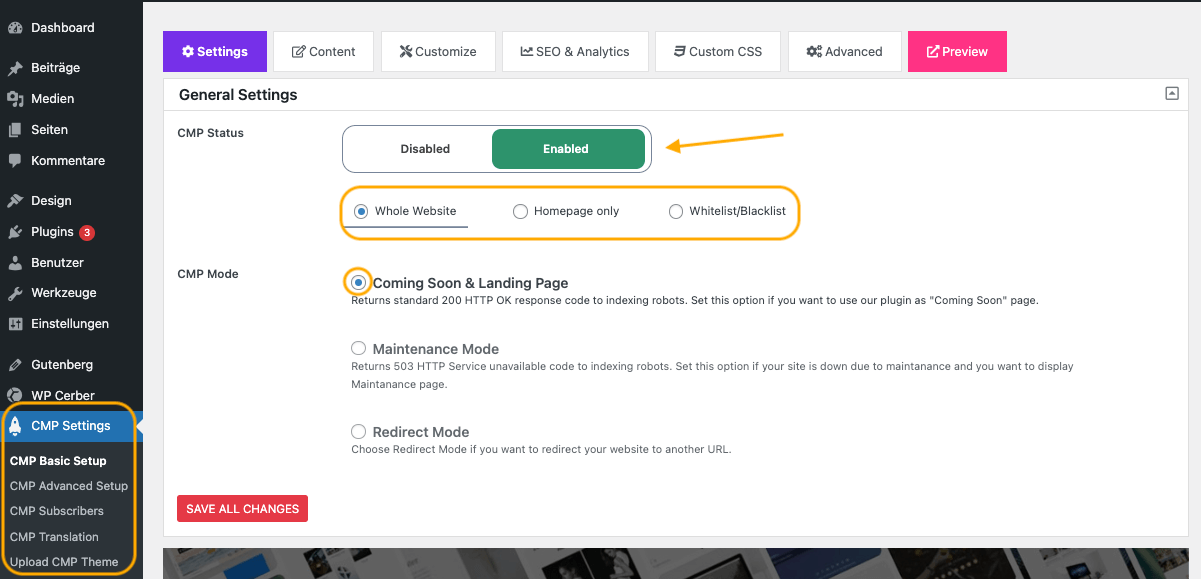The height and width of the screenshot is (579, 1201).
Task: Set CMP Status to Enabled
Action: (568, 149)
